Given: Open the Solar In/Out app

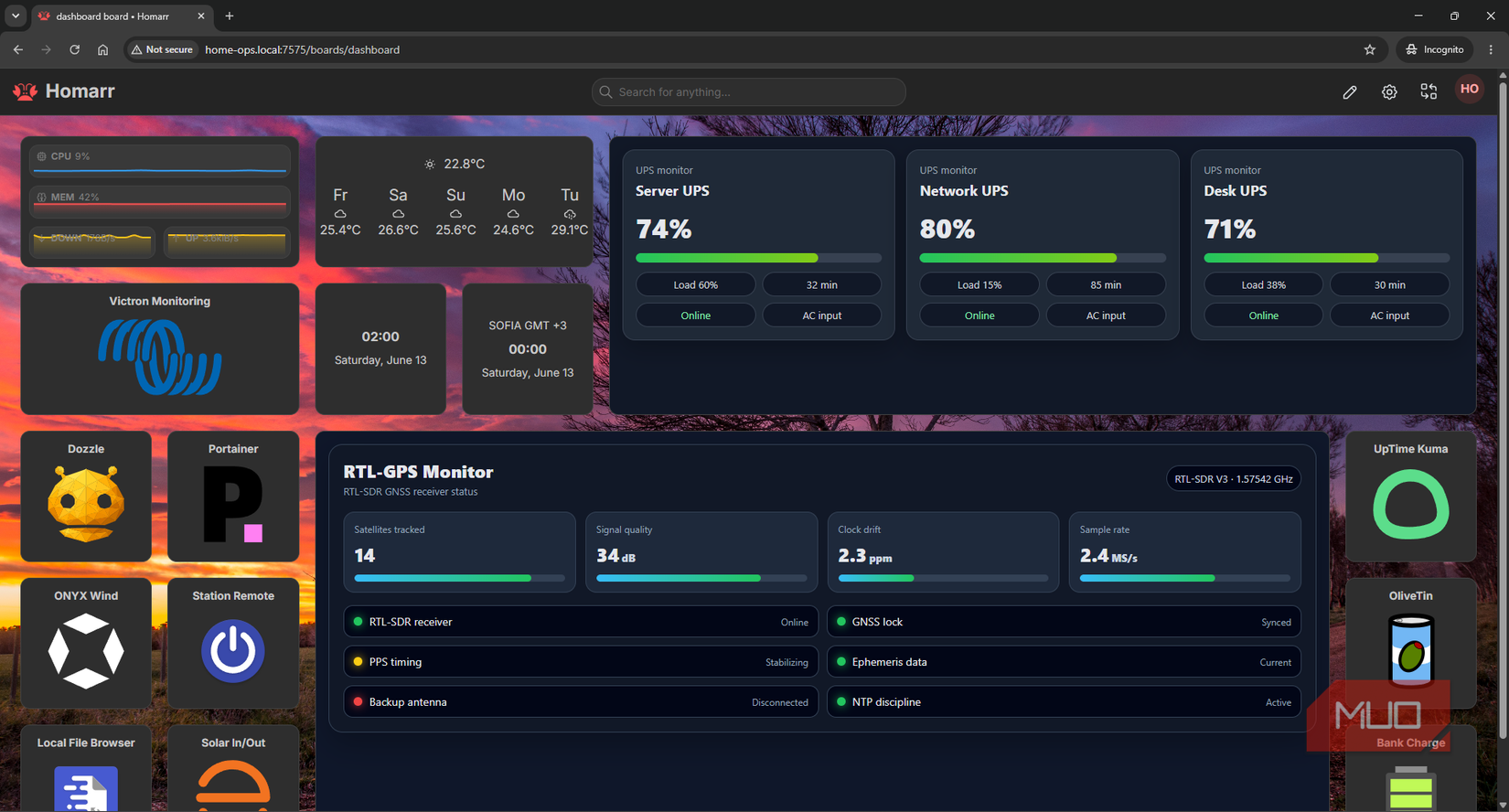Looking at the screenshot, I should [233, 768].
